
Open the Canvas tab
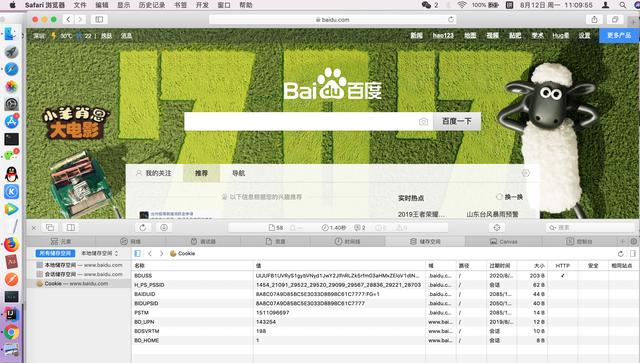pyautogui.click(x=504, y=241)
